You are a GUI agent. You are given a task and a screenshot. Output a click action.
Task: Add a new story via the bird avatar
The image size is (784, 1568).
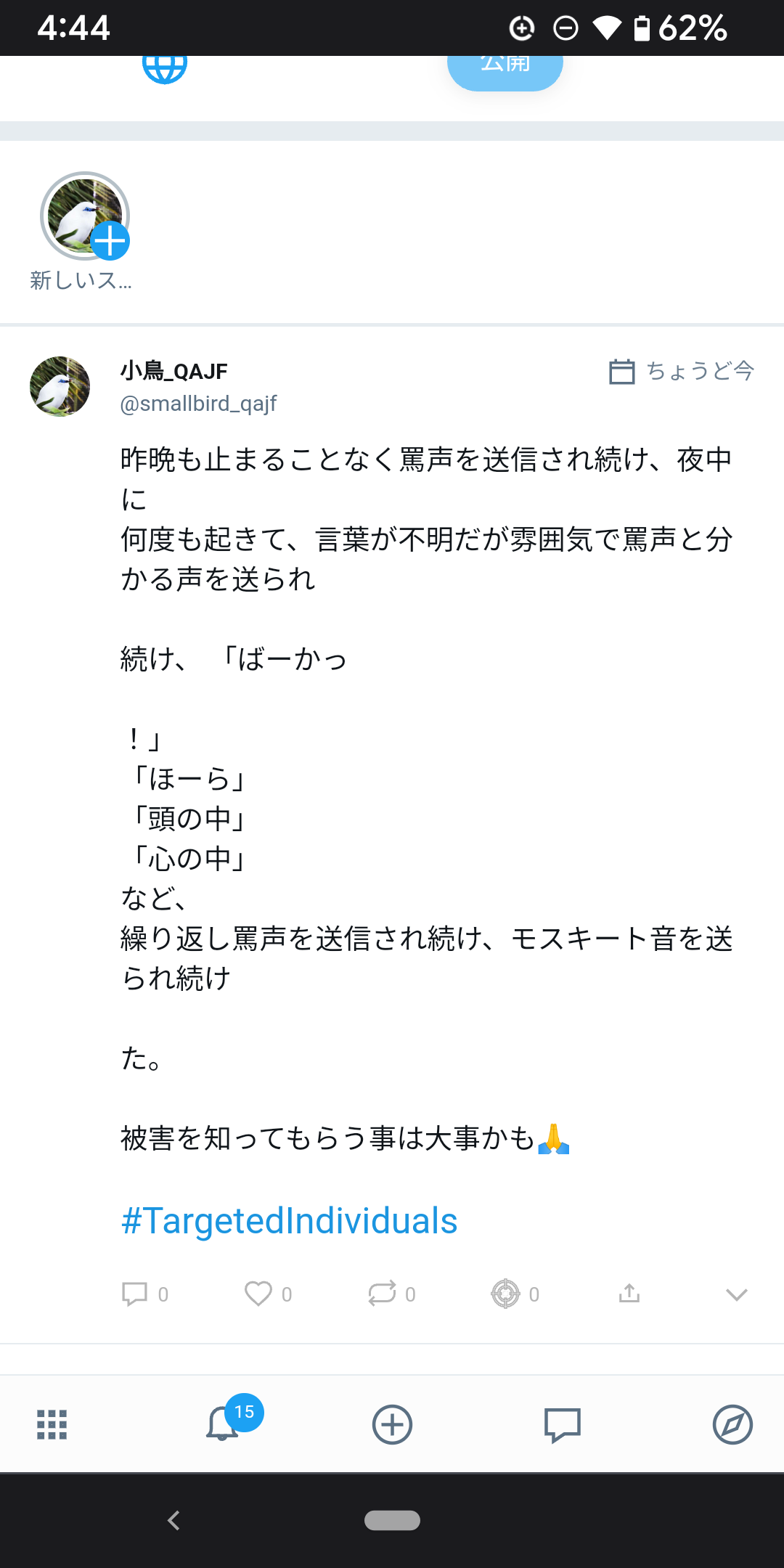point(85,216)
